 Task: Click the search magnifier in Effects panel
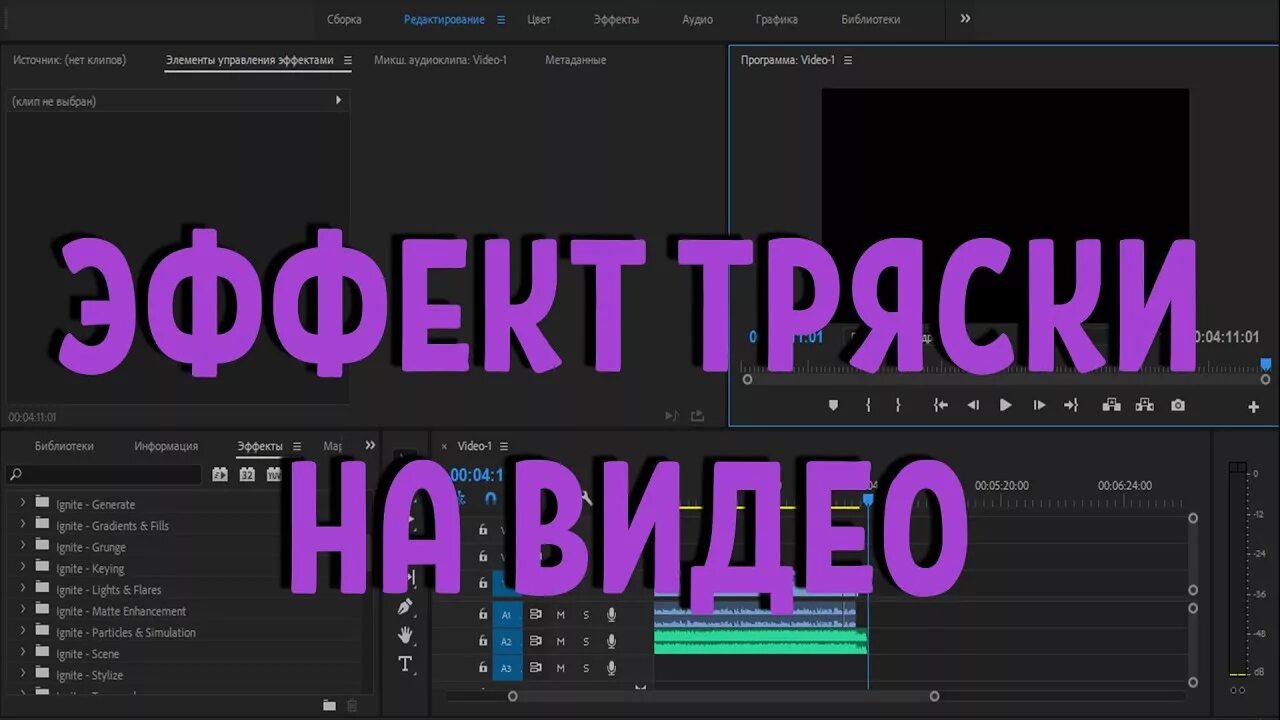coord(15,474)
